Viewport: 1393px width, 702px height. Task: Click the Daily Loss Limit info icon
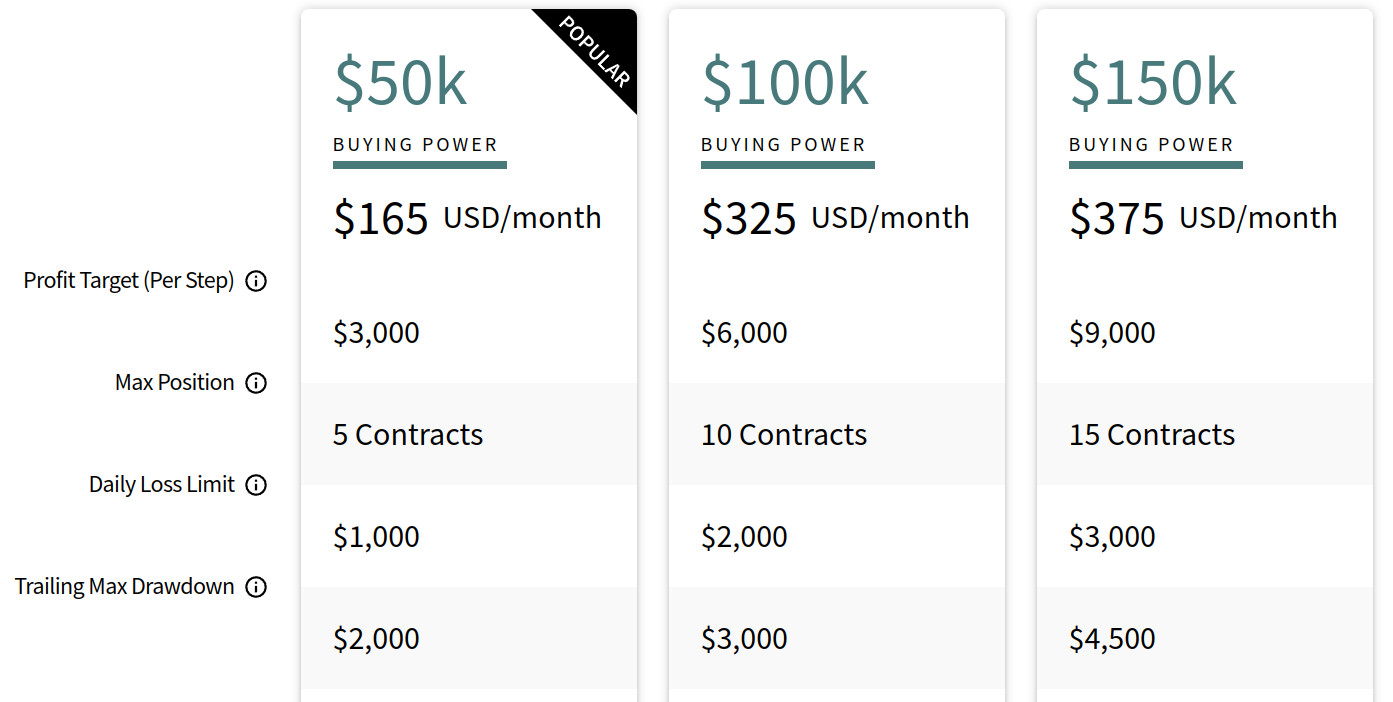click(x=257, y=484)
